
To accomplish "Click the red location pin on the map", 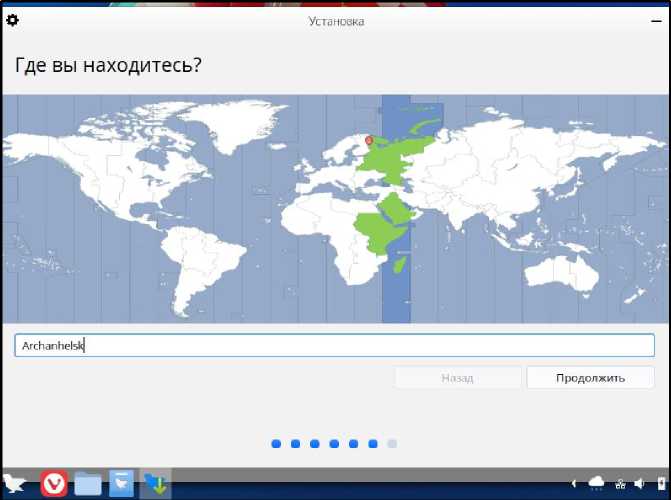I will [369, 140].
